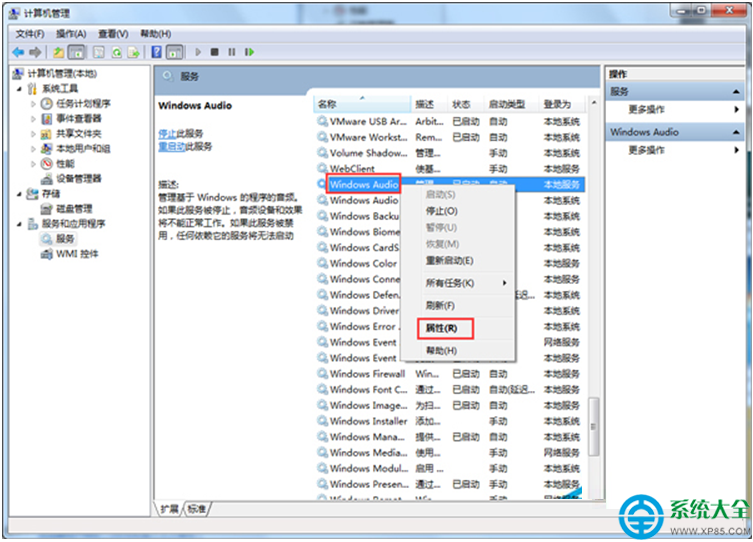
Task: Click the 磁盘管理 disk icon
Action: [x=47, y=209]
